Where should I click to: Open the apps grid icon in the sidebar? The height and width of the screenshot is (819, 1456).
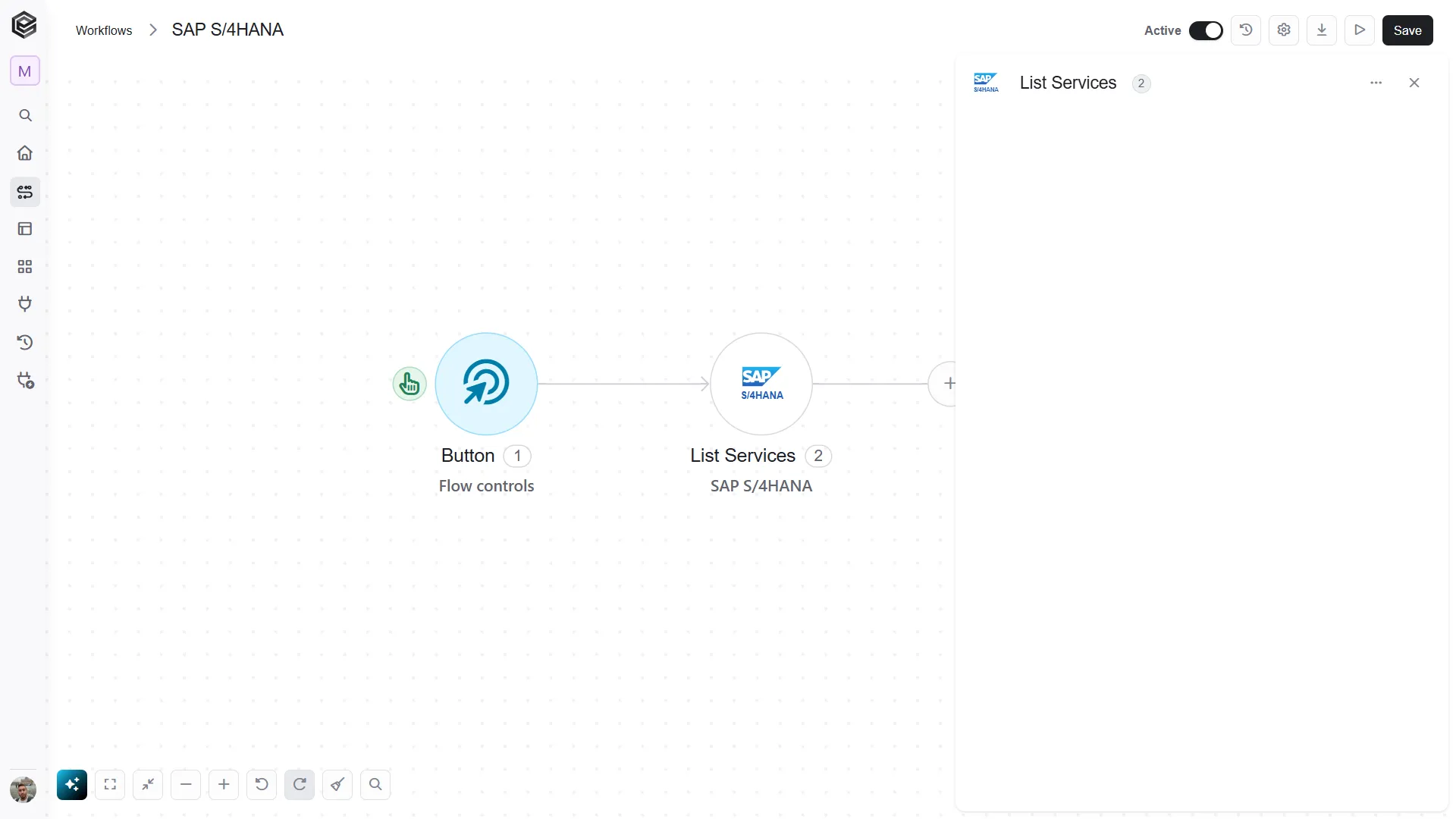tap(25, 267)
